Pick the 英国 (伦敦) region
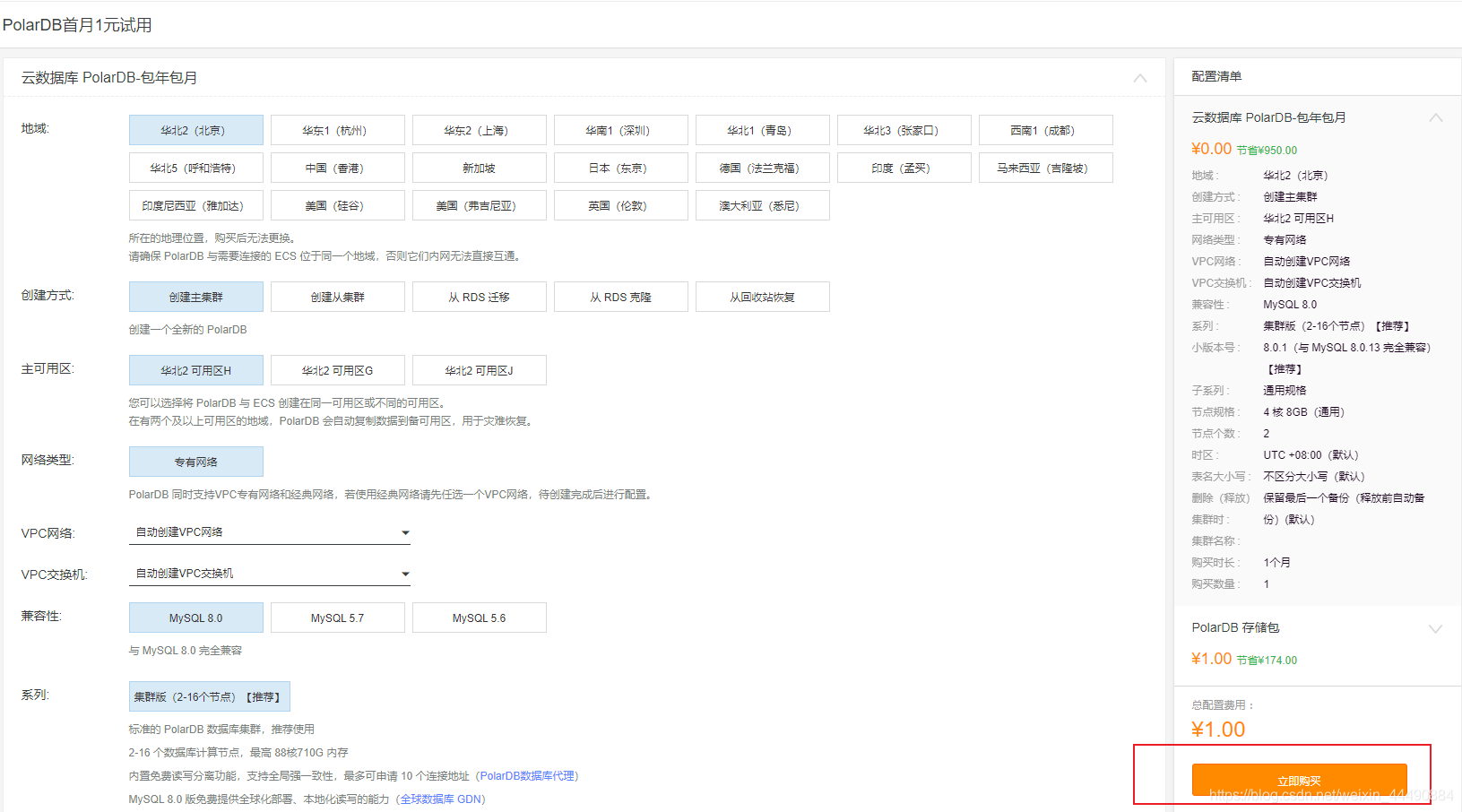 620,205
